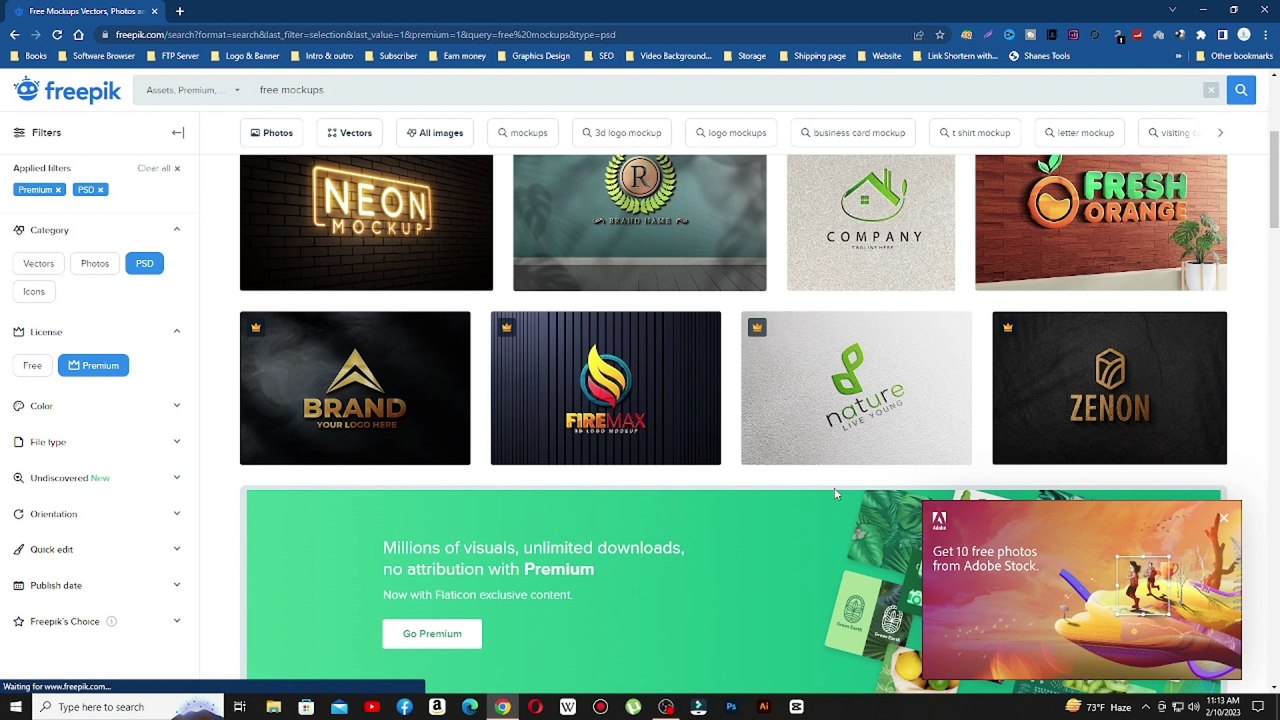The height and width of the screenshot is (720, 1280).
Task: Collapse the Category filter section
Action: coord(177,230)
